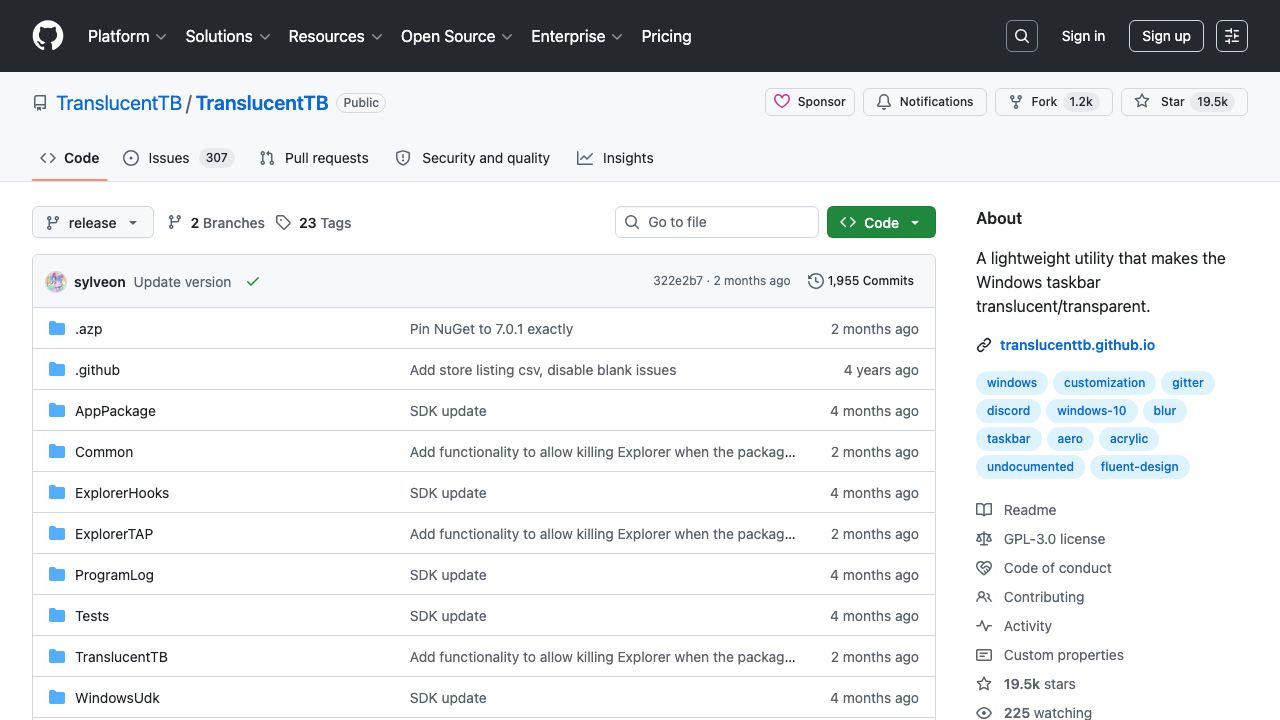1280x720 pixels.
Task: Open the release branch dropdown
Action: pos(93,222)
